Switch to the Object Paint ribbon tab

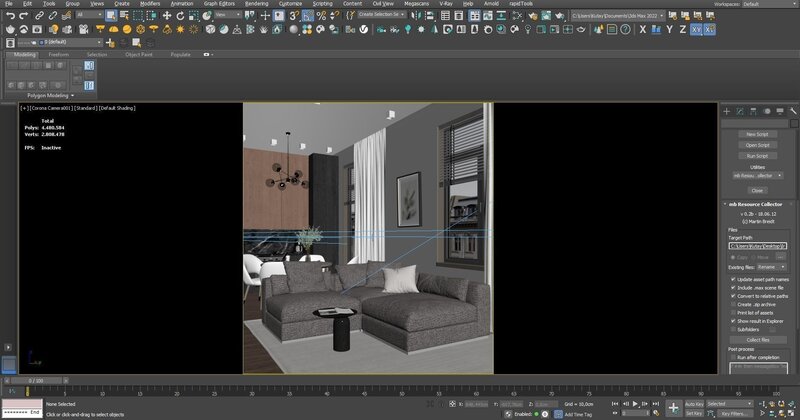click(138, 54)
